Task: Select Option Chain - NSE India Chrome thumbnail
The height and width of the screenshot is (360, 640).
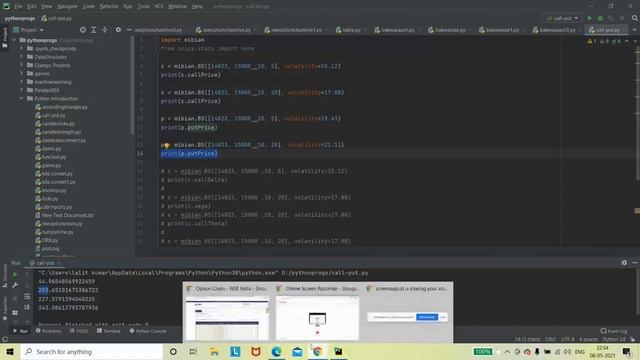Action: tap(227, 312)
